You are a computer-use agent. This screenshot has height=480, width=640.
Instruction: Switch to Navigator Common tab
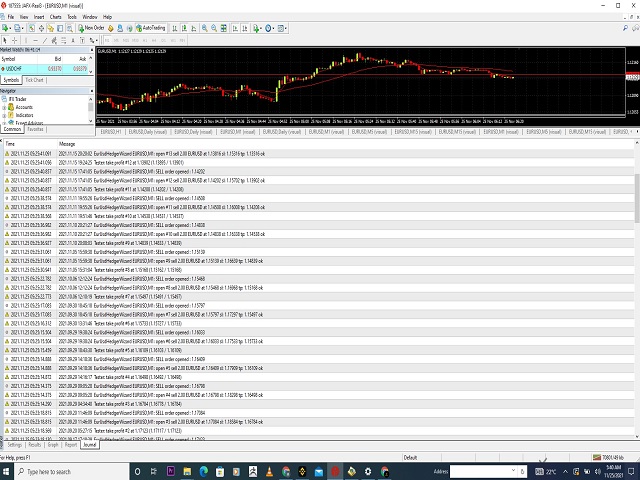click(12, 129)
